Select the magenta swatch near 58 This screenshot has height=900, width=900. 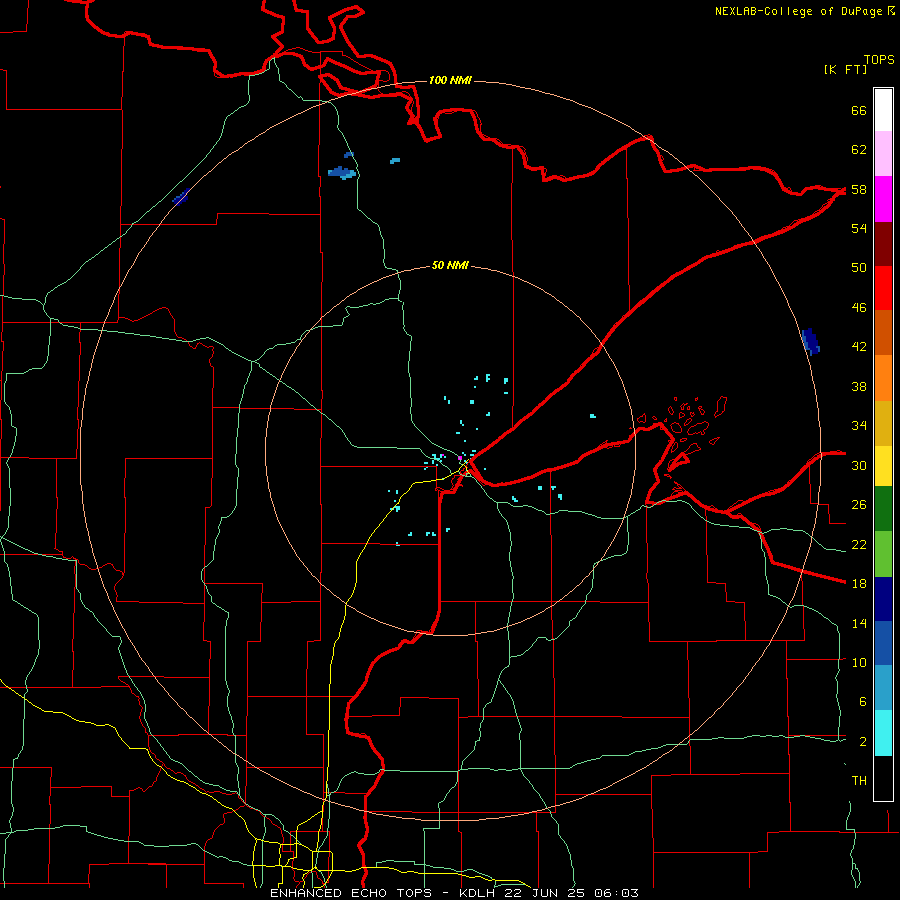(x=883, y=199)
